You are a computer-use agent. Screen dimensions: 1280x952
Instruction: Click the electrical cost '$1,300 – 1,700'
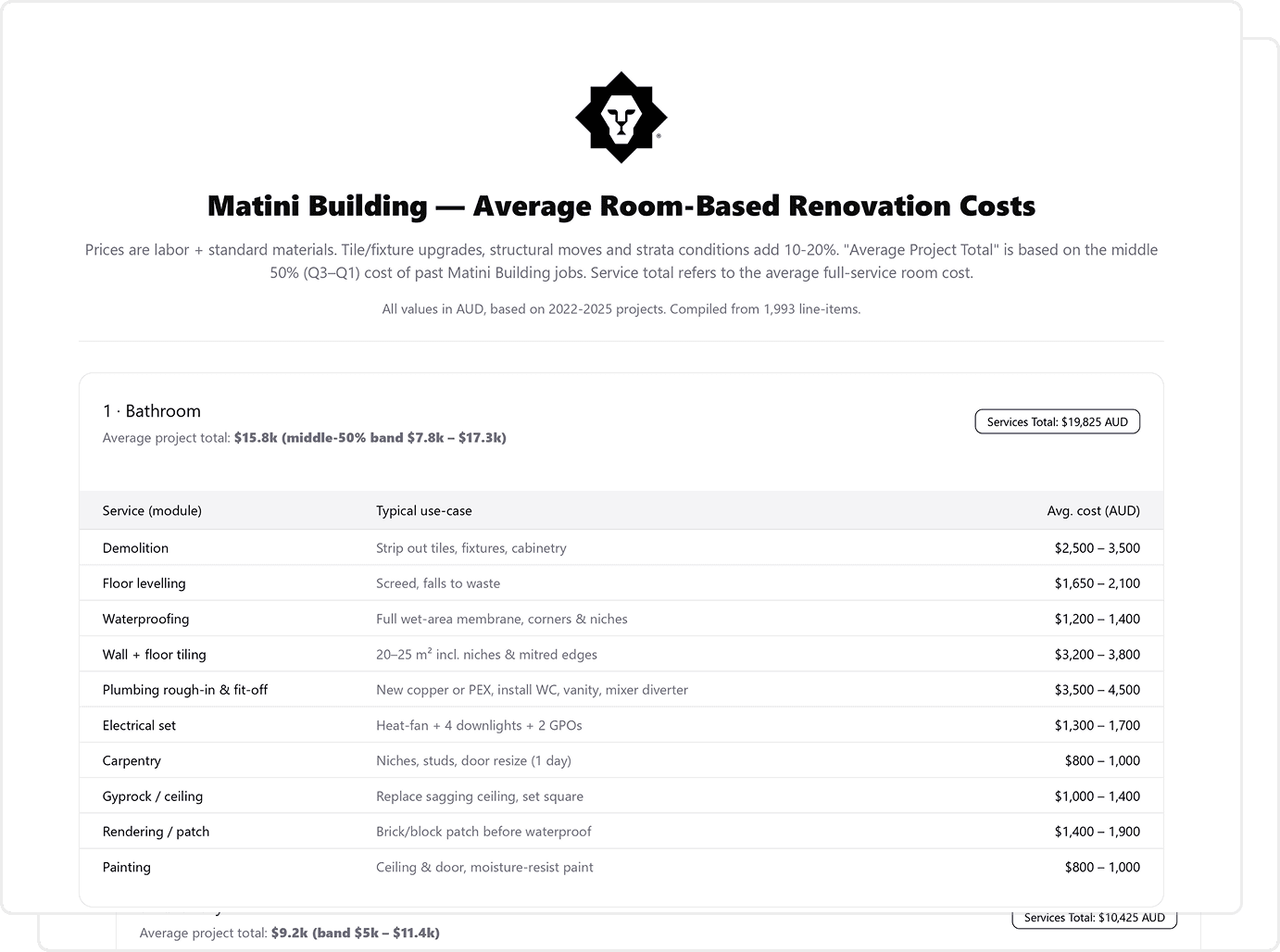click(x=1098, y=725)
